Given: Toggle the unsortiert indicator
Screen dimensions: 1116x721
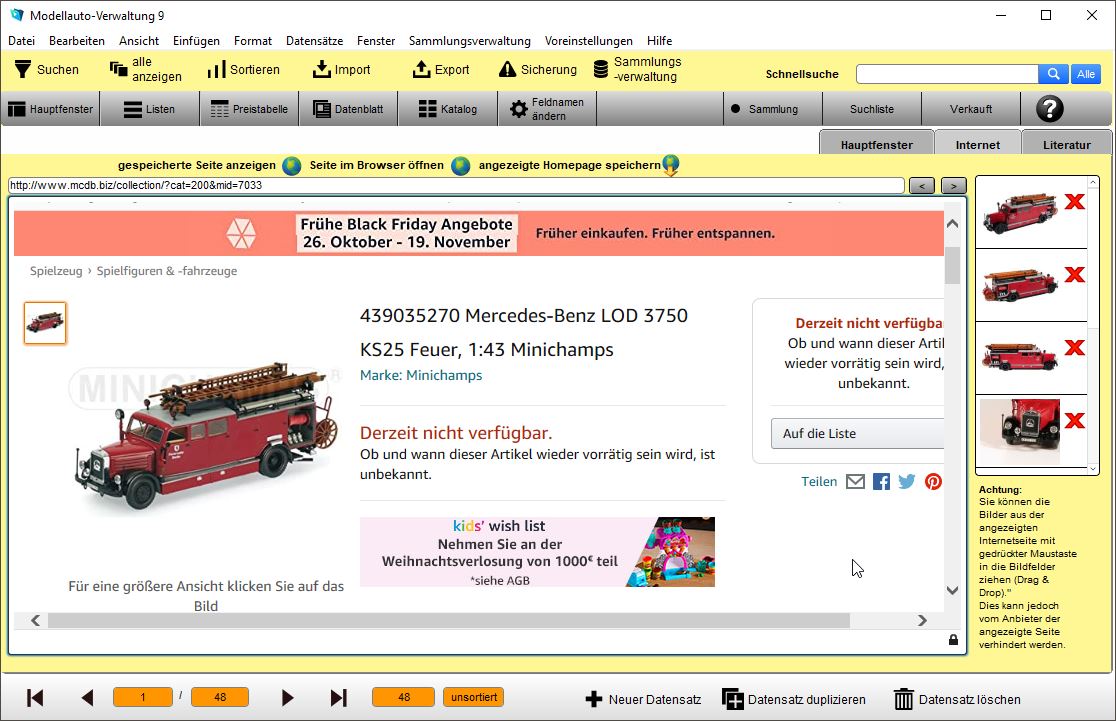Looking at the screenshot, I should (x=473, y=697).
